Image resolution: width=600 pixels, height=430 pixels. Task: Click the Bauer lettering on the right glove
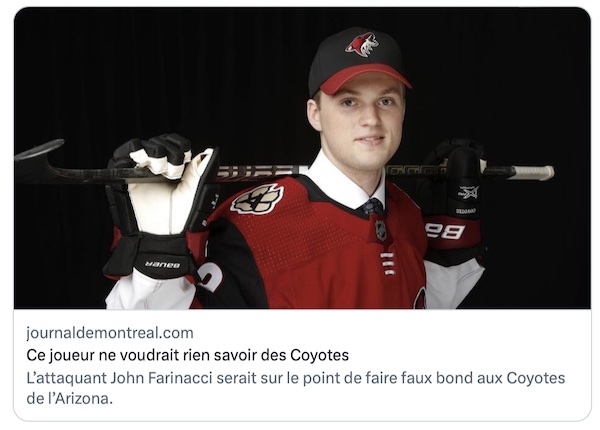coord(445,231)
